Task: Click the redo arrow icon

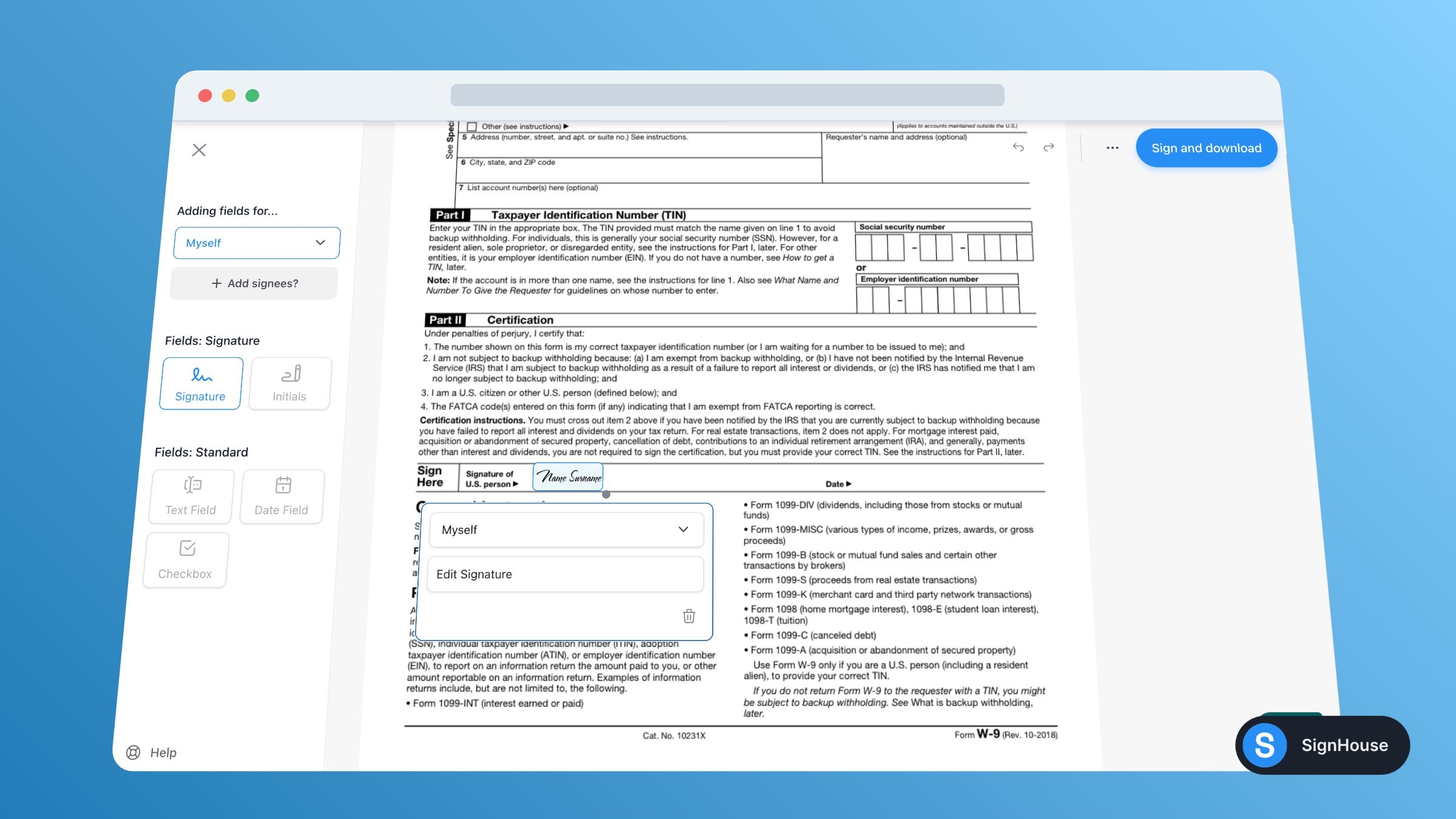Action: click(1050, 148)
